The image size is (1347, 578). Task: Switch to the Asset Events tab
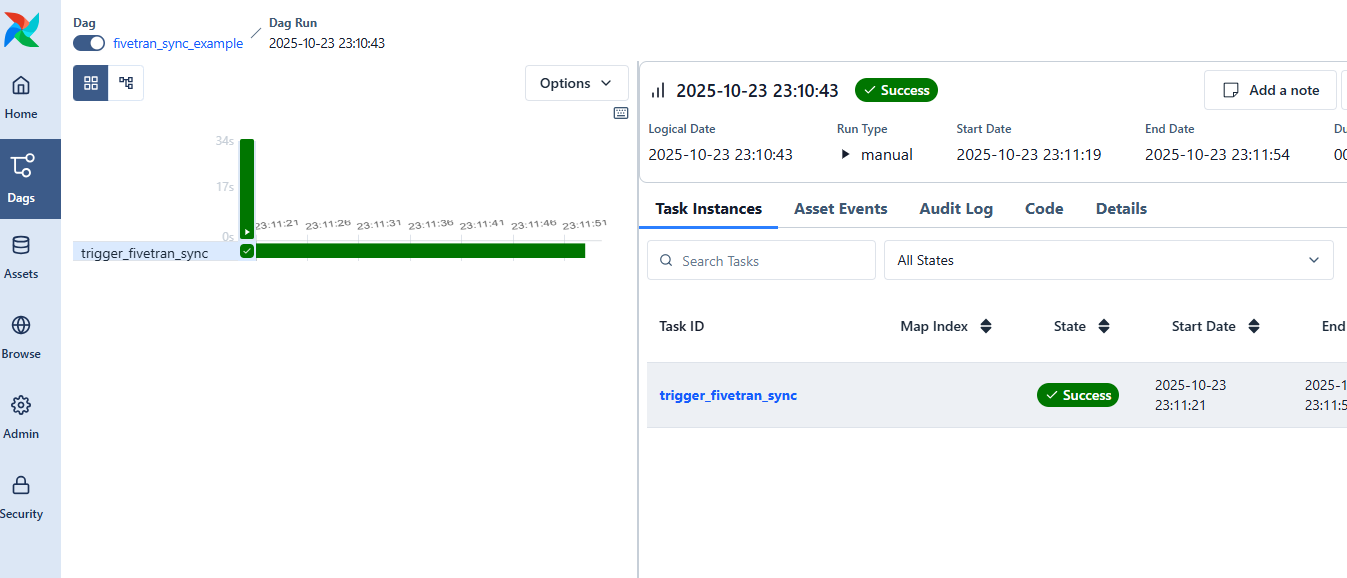pos(841,209)
